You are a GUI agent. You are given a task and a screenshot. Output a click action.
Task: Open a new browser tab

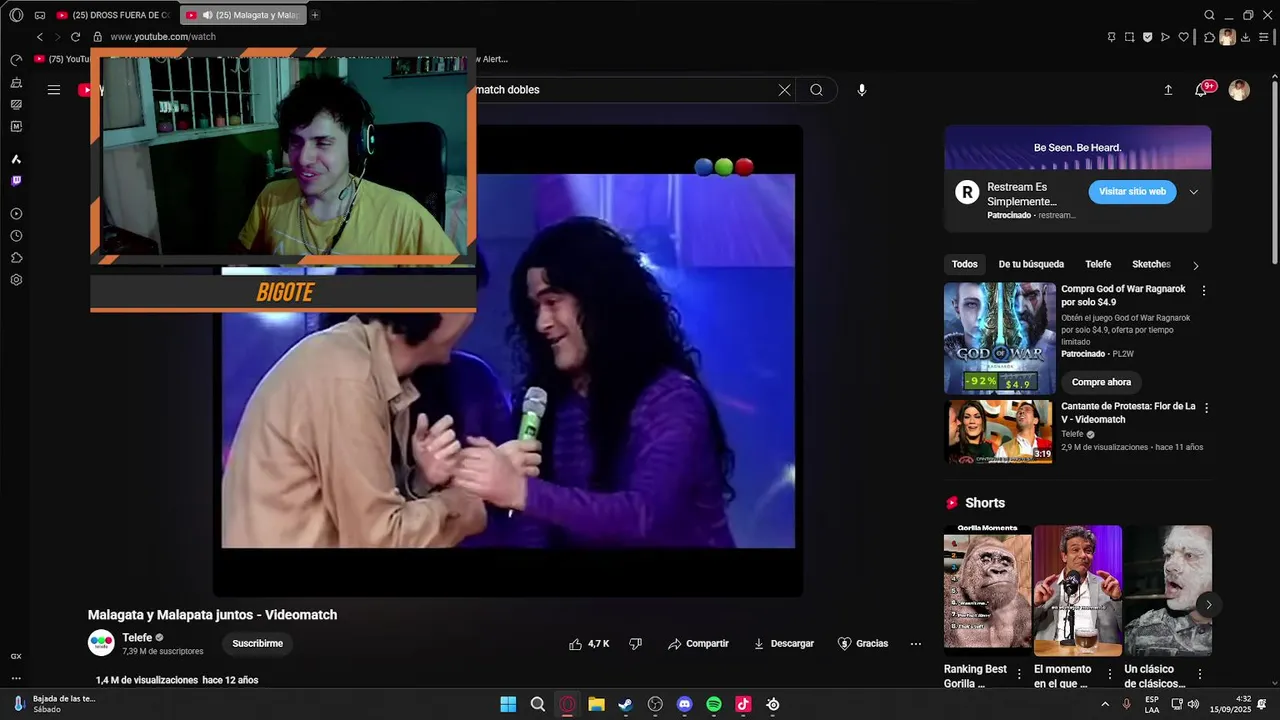pos(315,15)
